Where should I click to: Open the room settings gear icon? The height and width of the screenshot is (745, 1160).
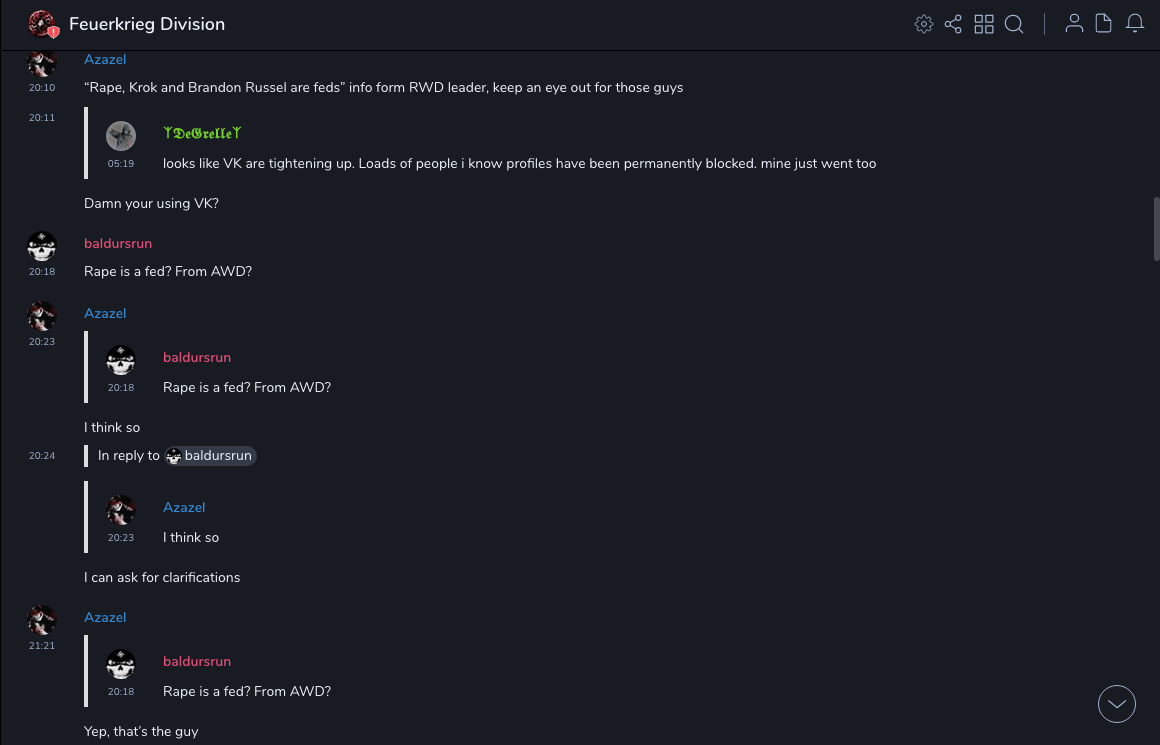[x=924, y=24]
